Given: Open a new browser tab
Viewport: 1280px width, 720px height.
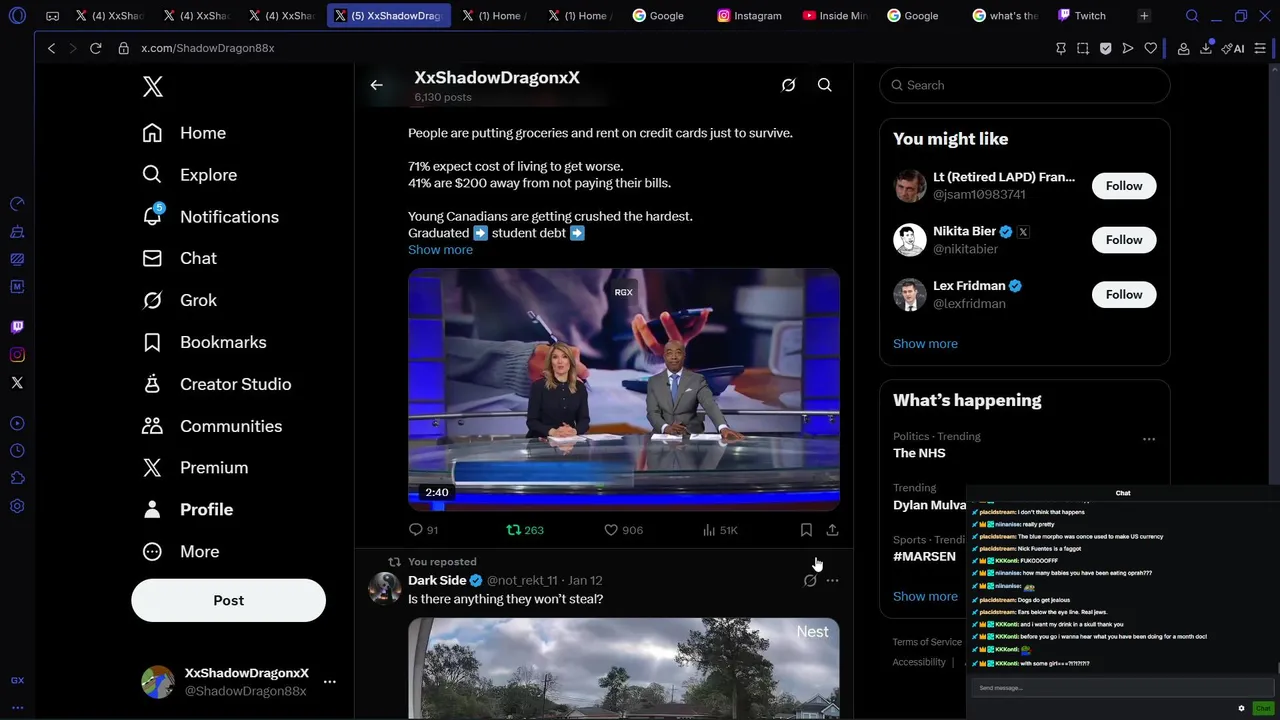Looking at the screenshot, I should click(1144, 16).
